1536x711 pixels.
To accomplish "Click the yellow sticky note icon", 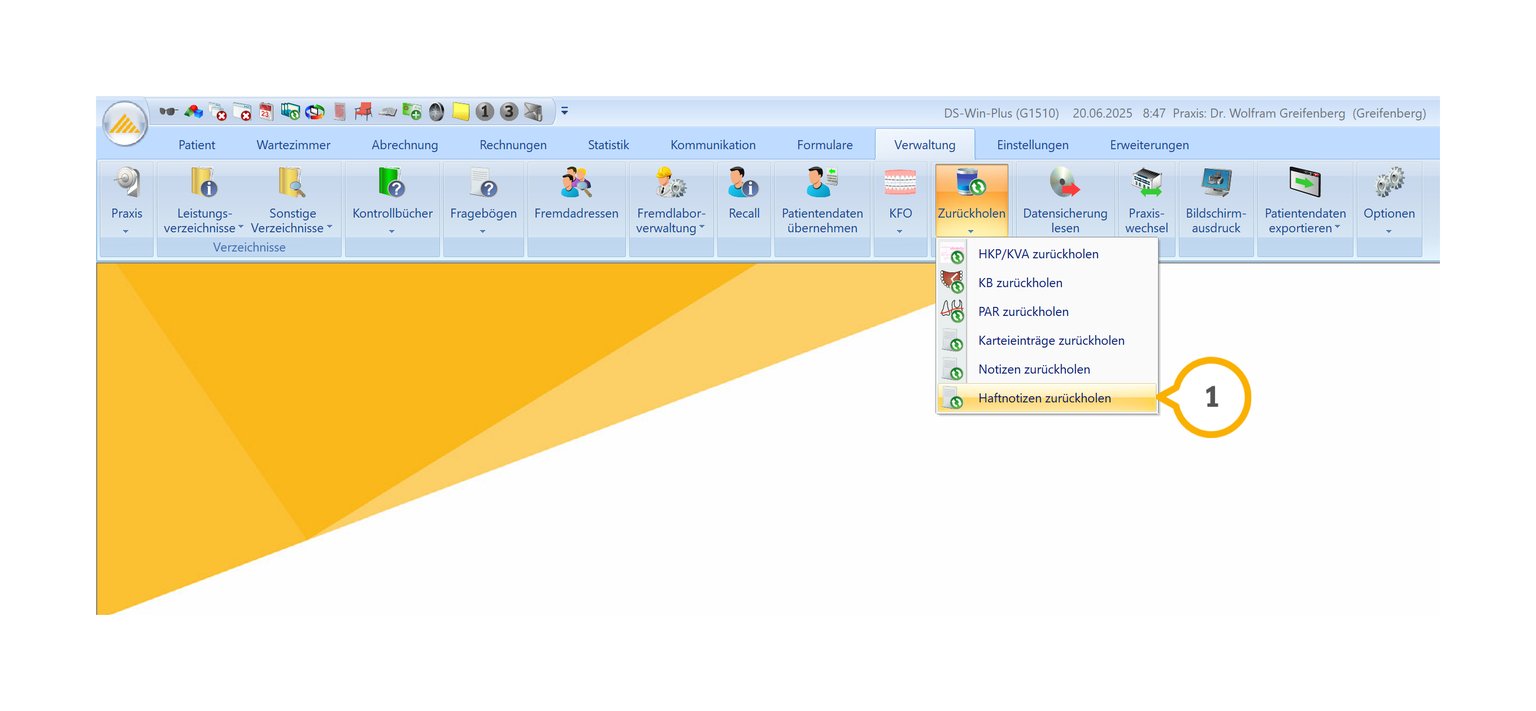I will click(x=461, y=111).
